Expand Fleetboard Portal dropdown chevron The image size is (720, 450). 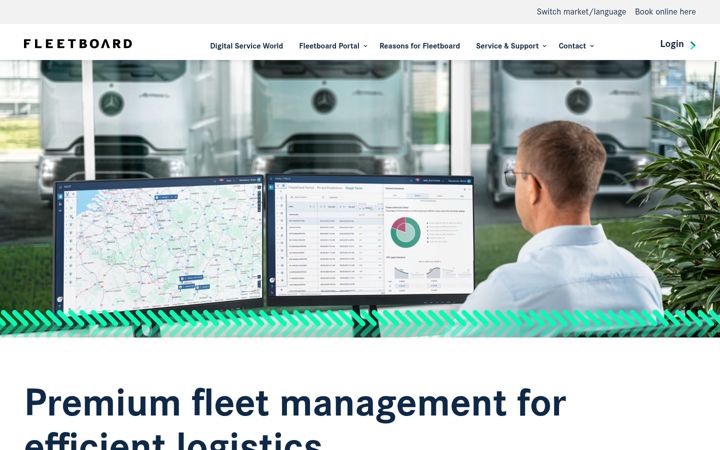366,46
